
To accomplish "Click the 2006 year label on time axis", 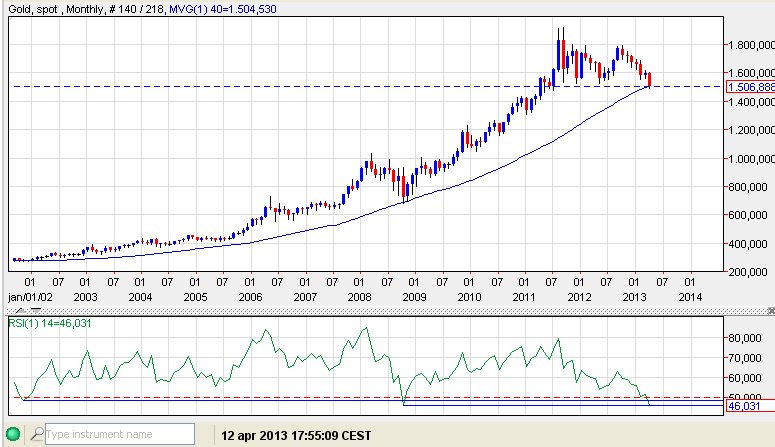I will pos(250,297).
